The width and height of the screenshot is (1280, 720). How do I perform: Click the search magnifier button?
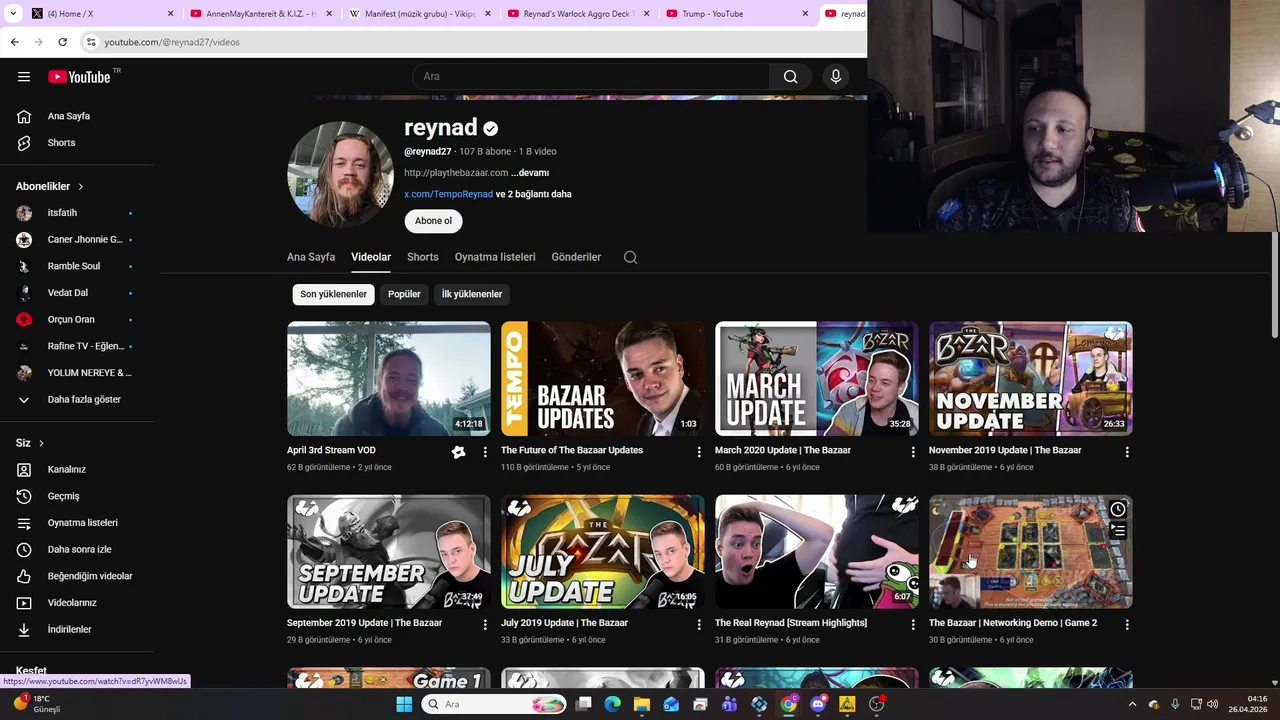(790, 77)
